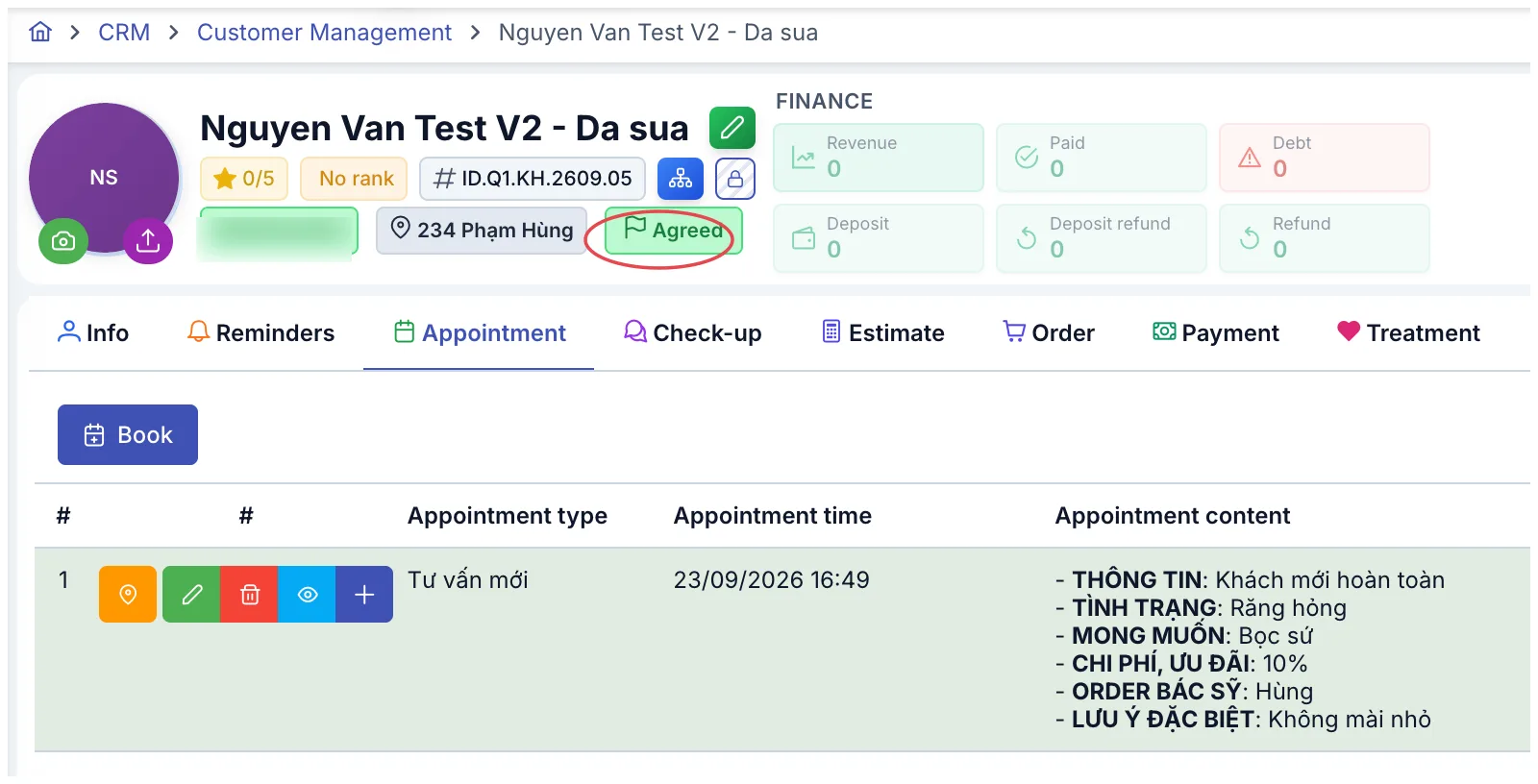This screenshot has height=784, width=1538.
Task: Click the blue hierarchy tree icon
Action: 681,179
